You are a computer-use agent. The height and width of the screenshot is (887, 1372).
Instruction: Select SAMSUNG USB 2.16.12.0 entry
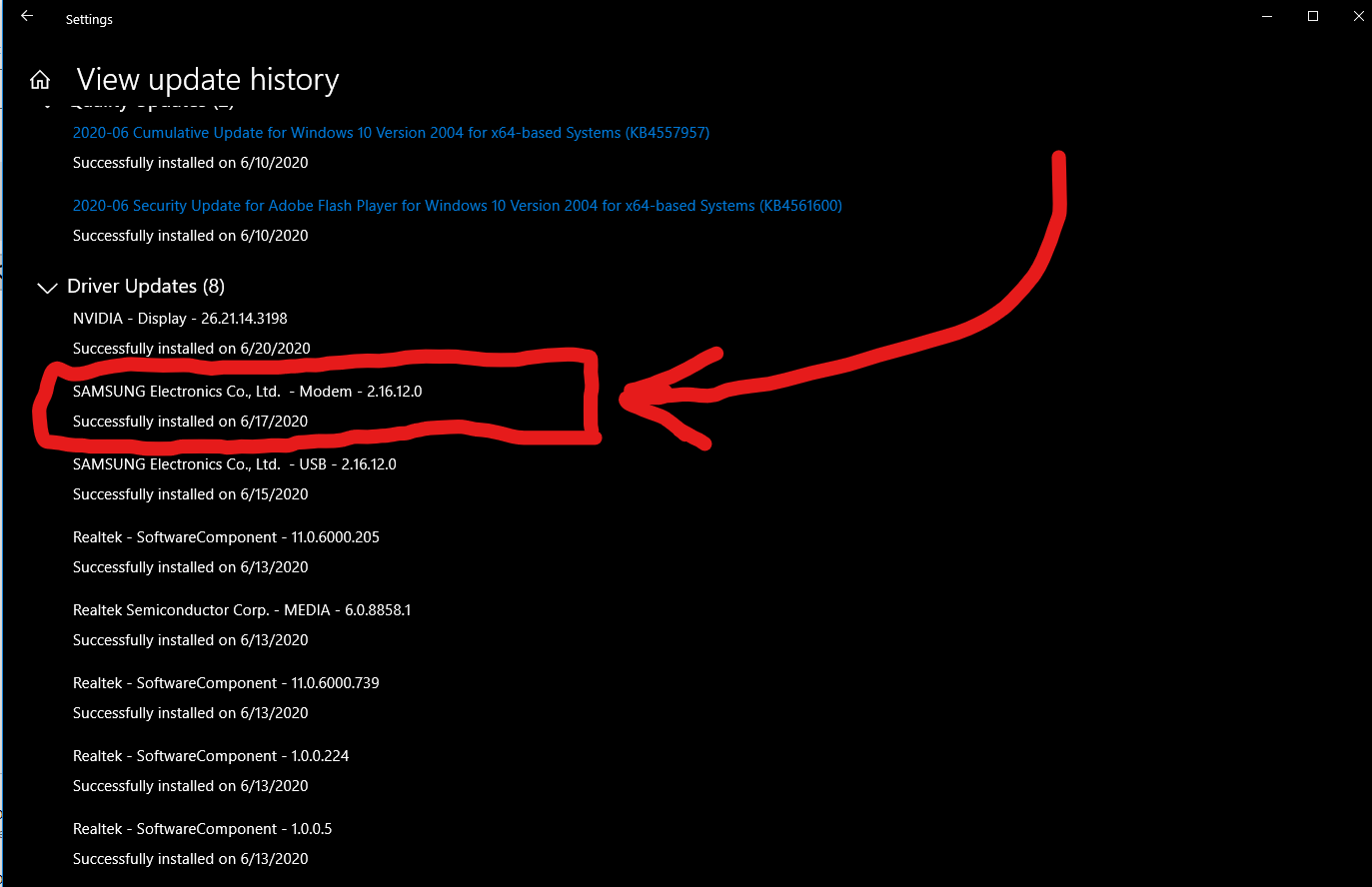point(235,464)
